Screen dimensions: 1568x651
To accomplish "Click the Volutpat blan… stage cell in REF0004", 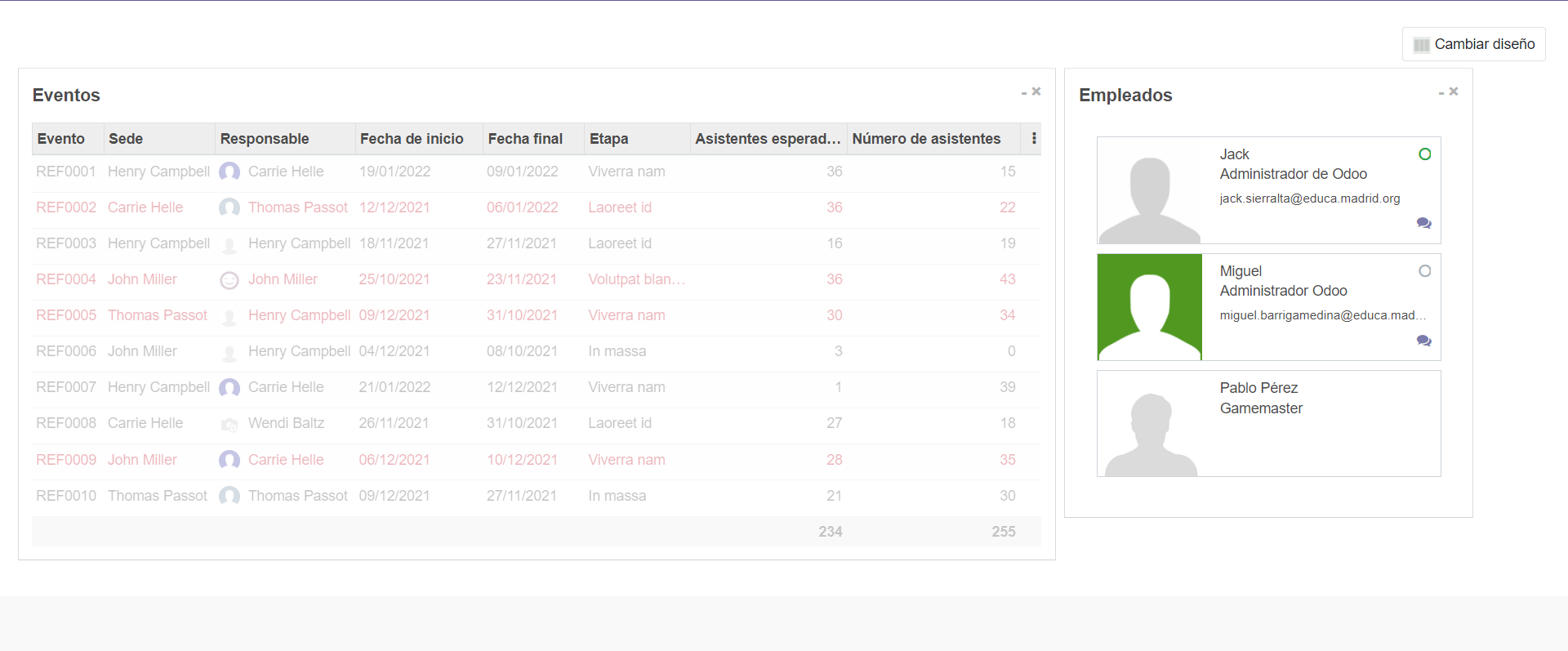I will coord(637,279).
